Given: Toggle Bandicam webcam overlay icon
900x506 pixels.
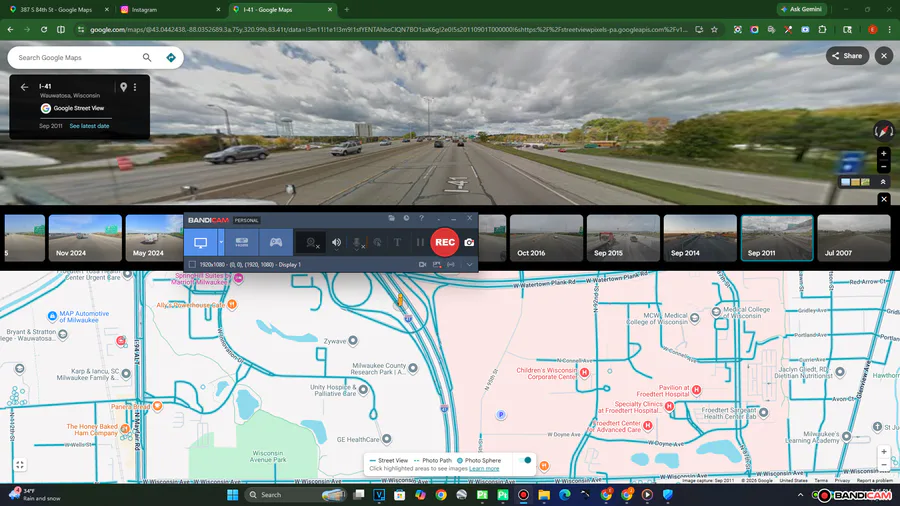Looking at the screenshot, I should tap(312, 243).
